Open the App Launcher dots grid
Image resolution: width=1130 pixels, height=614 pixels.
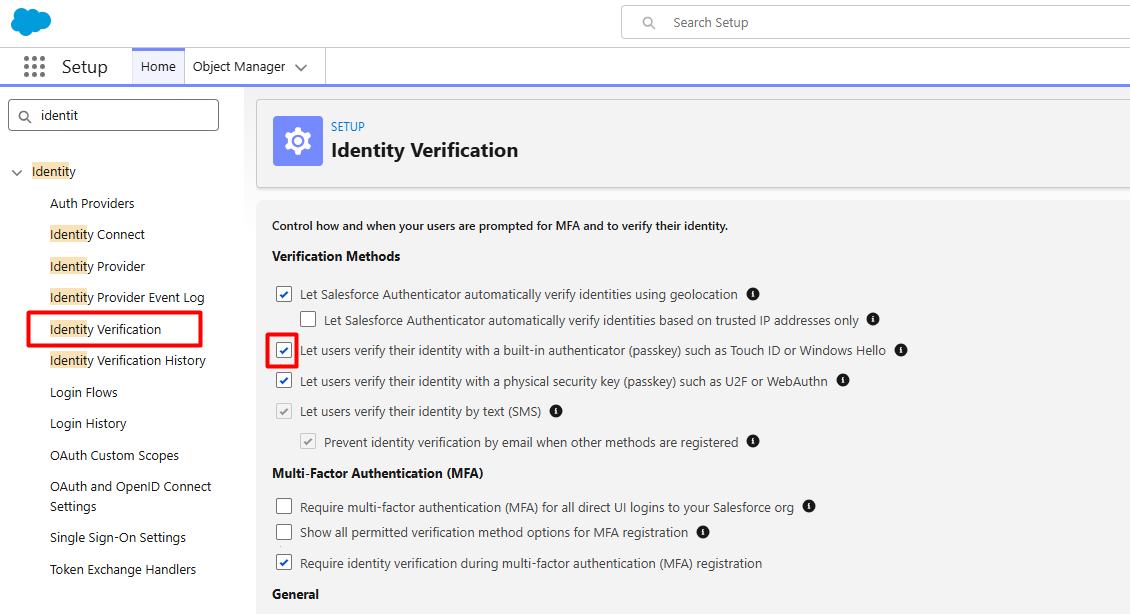[34, 66]
